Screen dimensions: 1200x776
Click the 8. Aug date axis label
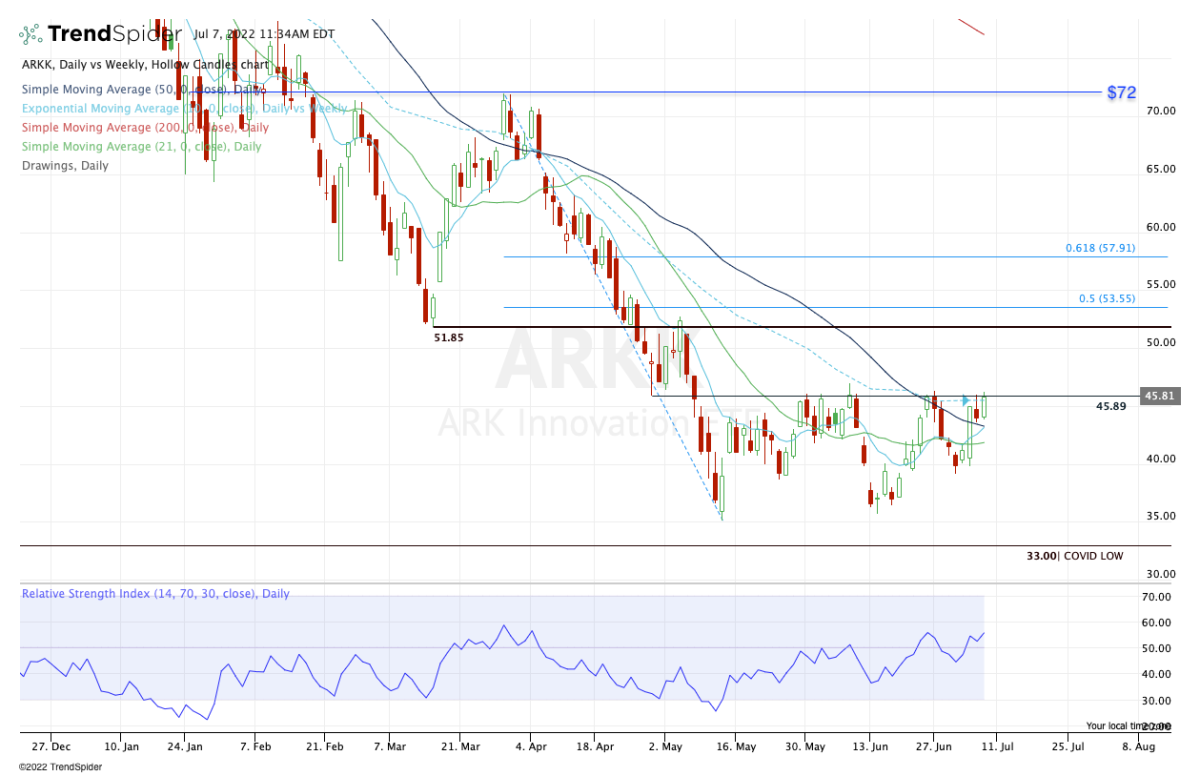[x=1140, y=746]
